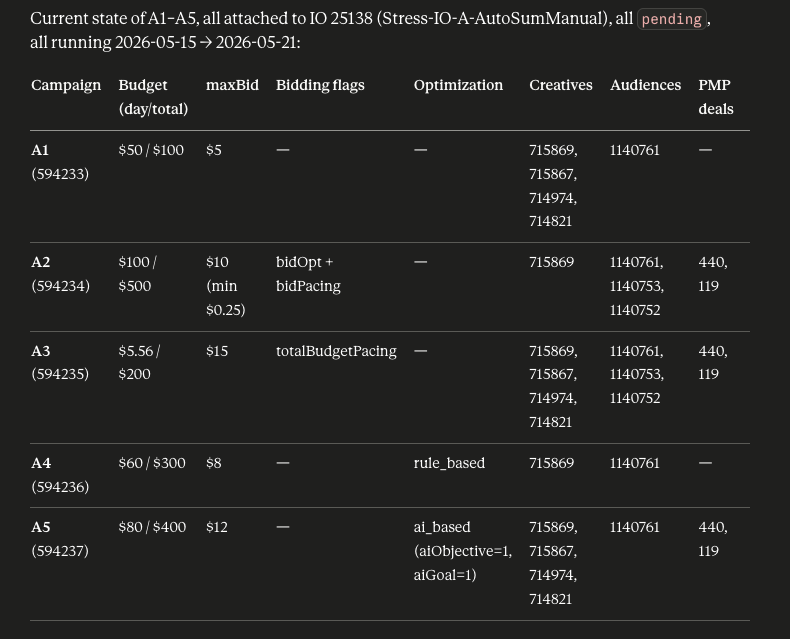Click maxBid value '$12' for A5

click(217, 527)
